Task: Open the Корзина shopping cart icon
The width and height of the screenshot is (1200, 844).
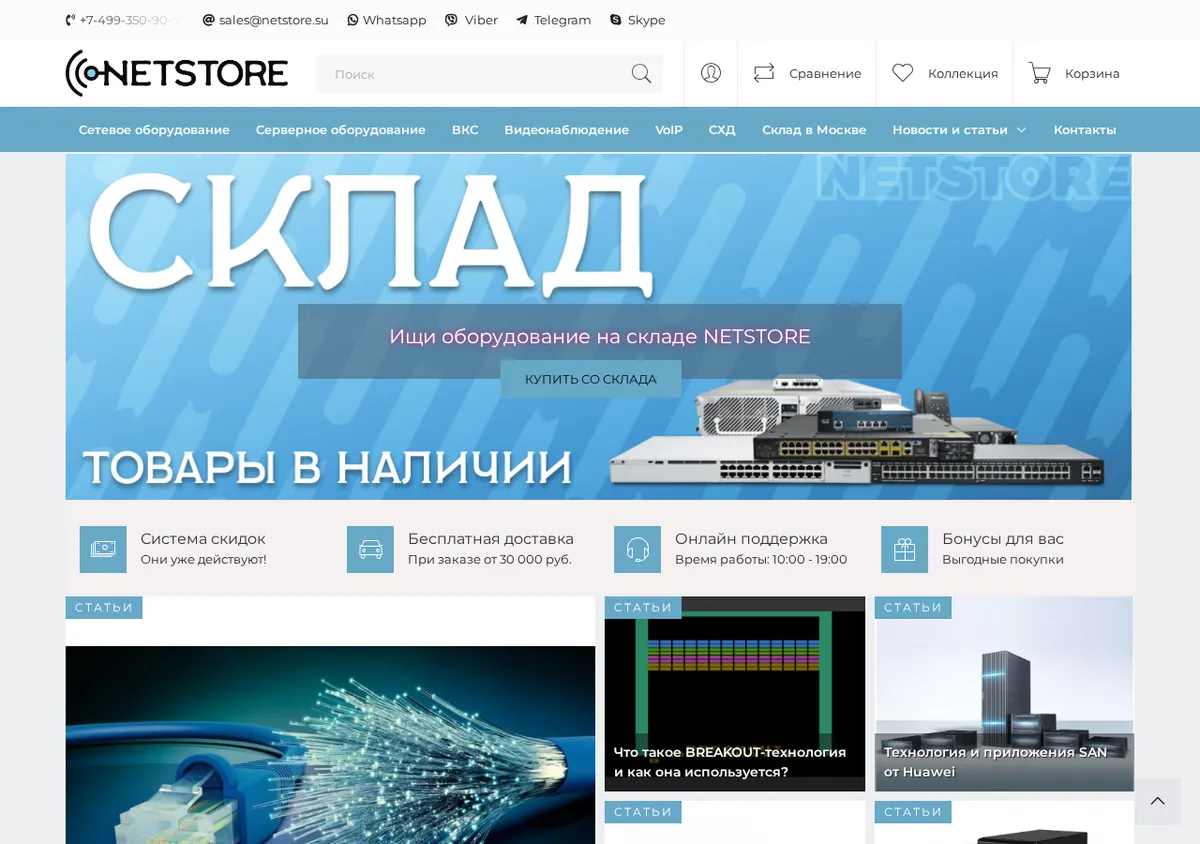Action: tap(1040, 73)
